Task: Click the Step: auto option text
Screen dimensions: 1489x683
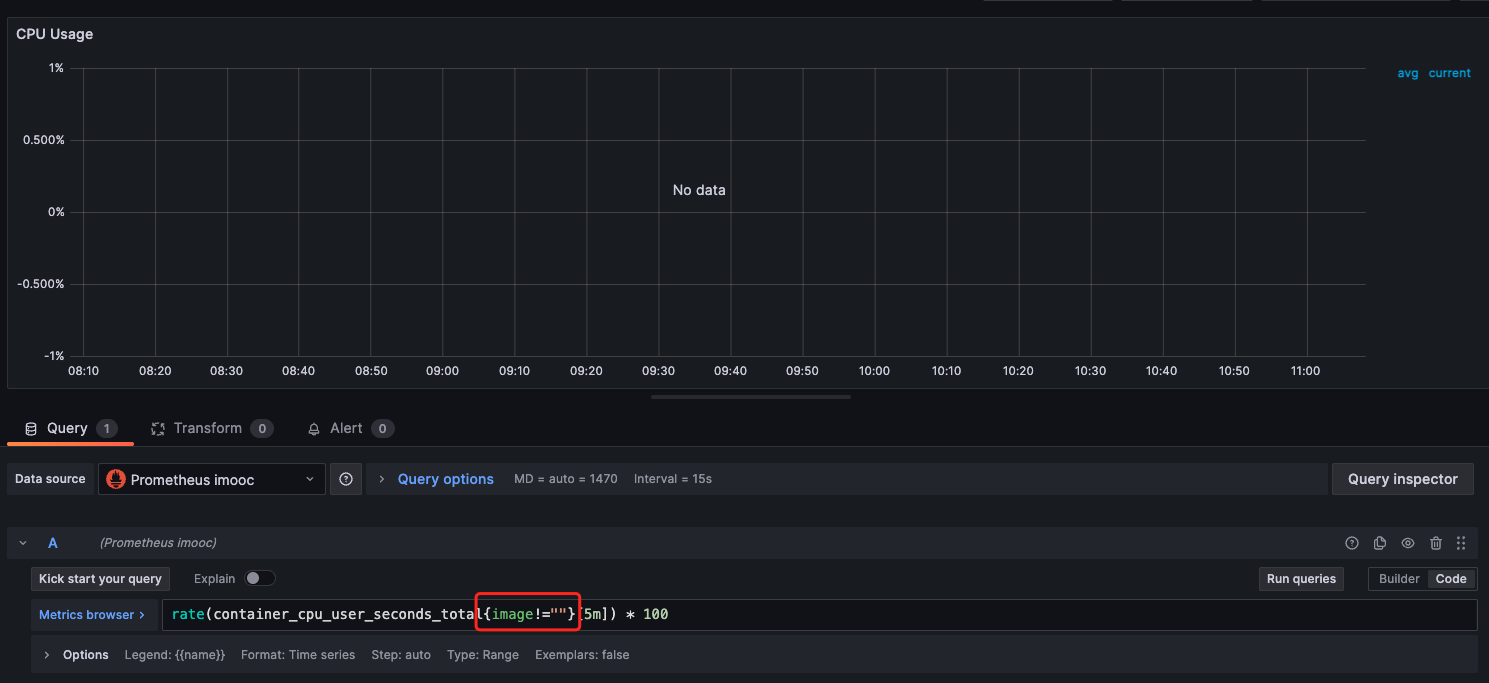Action: point(401,655)
